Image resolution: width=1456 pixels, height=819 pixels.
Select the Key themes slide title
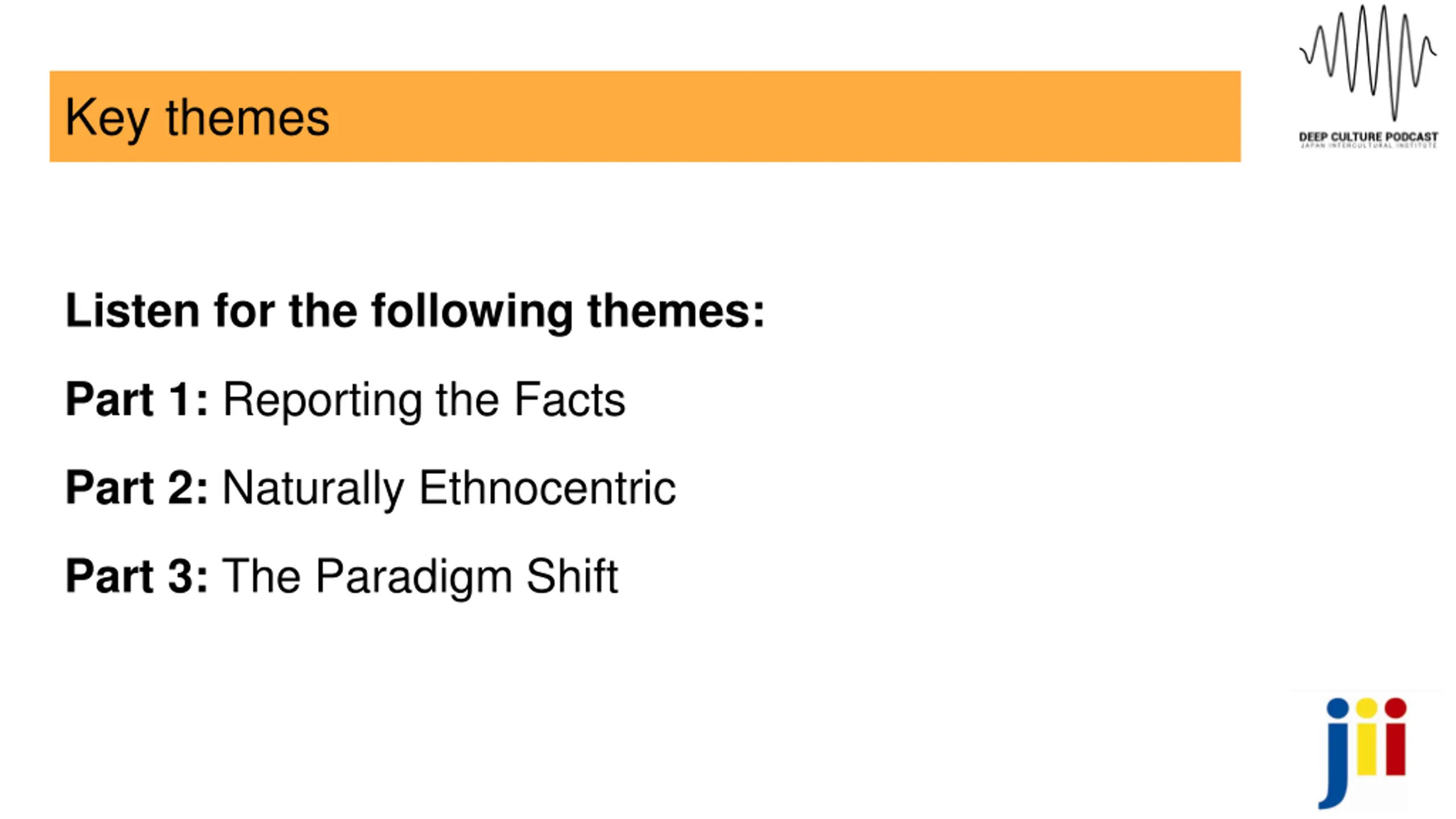click(197, 118)
